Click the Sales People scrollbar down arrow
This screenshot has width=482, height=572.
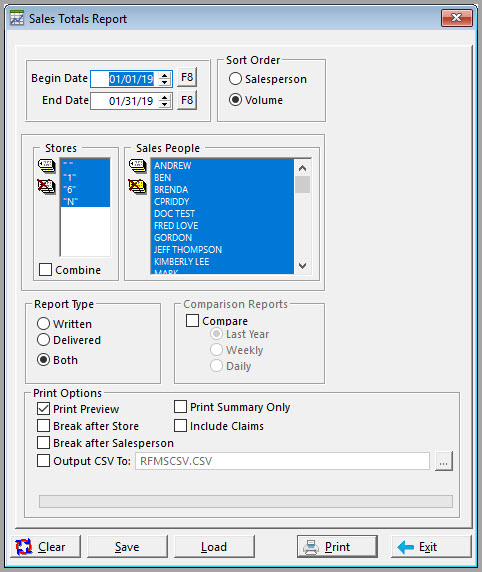302,266
